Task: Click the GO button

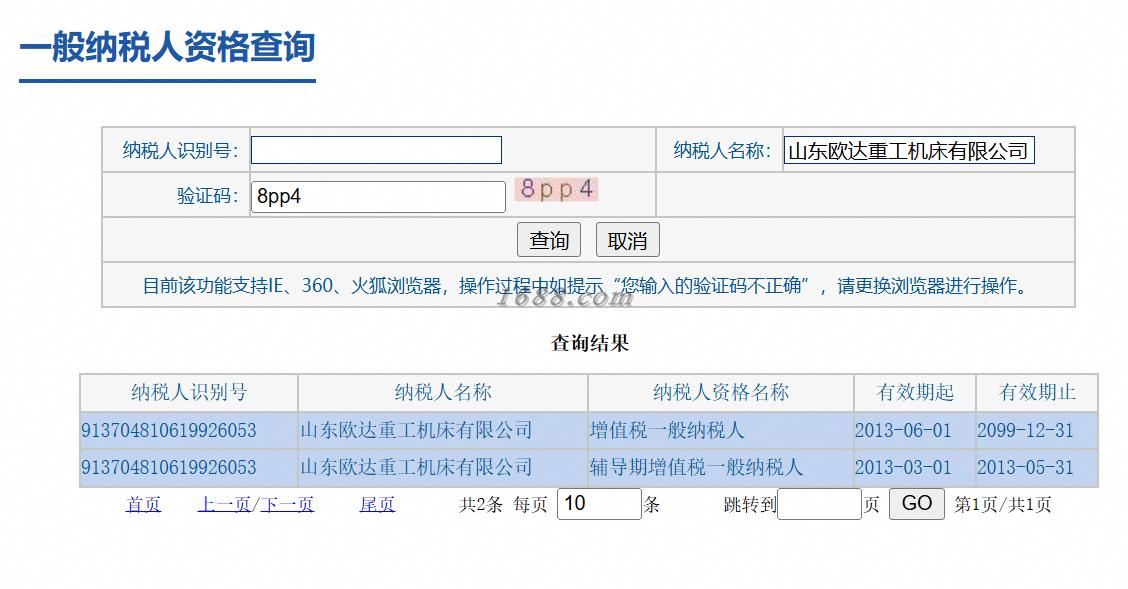Action: tap(916, 503)
